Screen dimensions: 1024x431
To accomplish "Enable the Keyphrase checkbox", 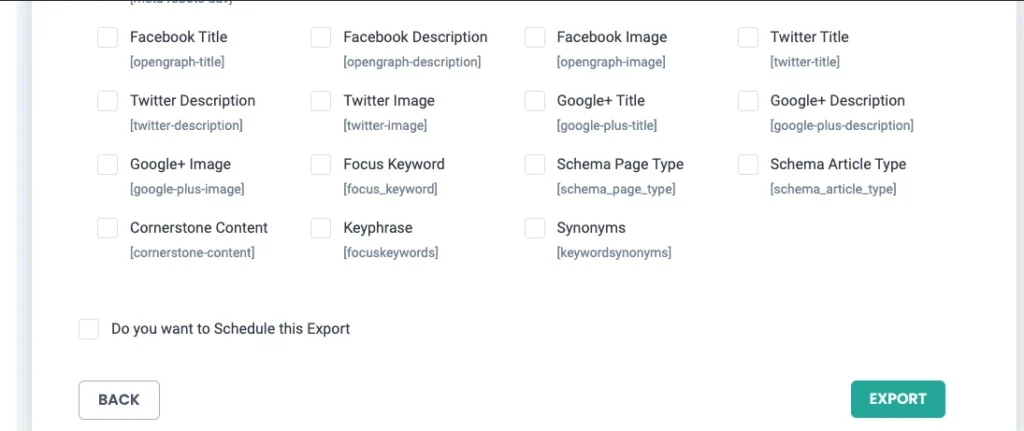I will [321, 228].
